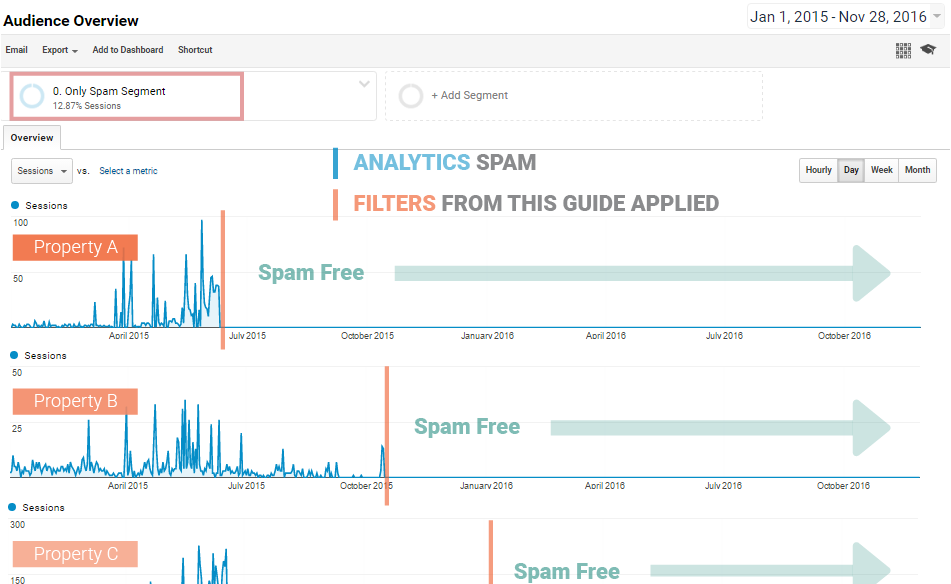
Task: Click the Only Spam Segment circle icon
Action: coord(32,96)
